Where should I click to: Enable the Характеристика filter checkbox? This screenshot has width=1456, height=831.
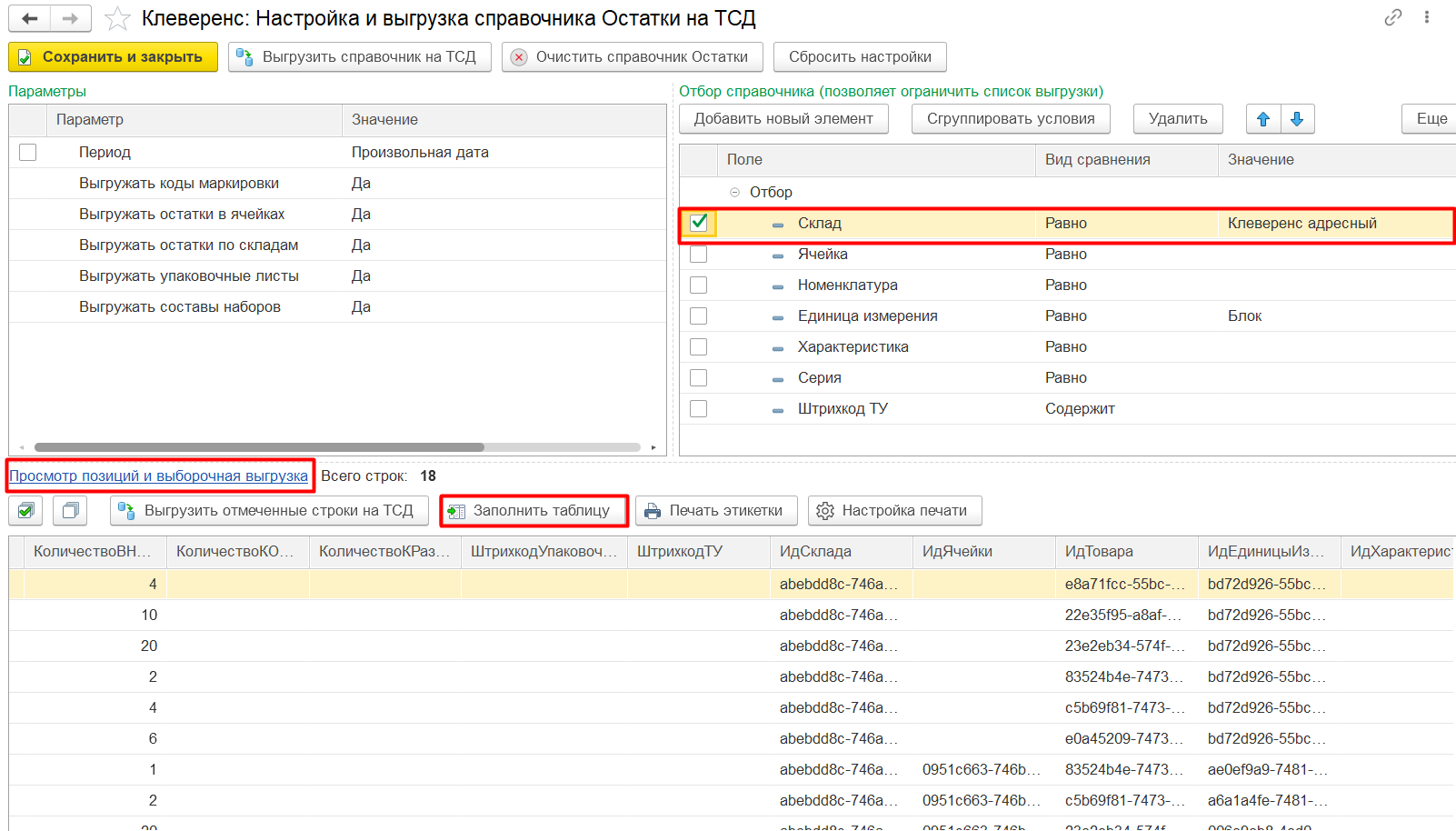[699, 346]
